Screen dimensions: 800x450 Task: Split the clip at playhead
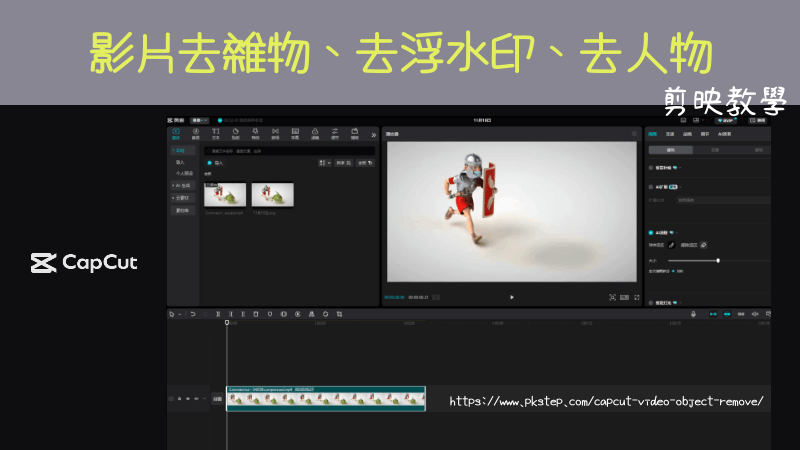(x=218, y=314)
